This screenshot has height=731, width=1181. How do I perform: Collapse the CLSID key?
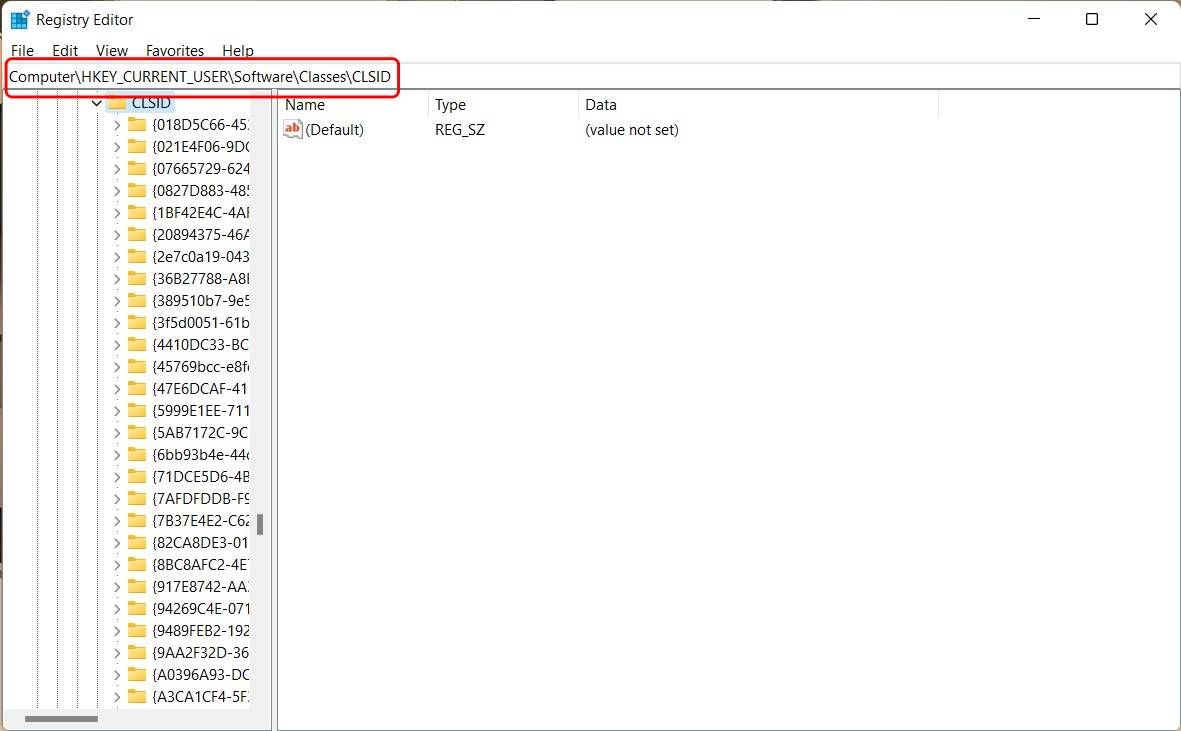(x=96, y=103)
